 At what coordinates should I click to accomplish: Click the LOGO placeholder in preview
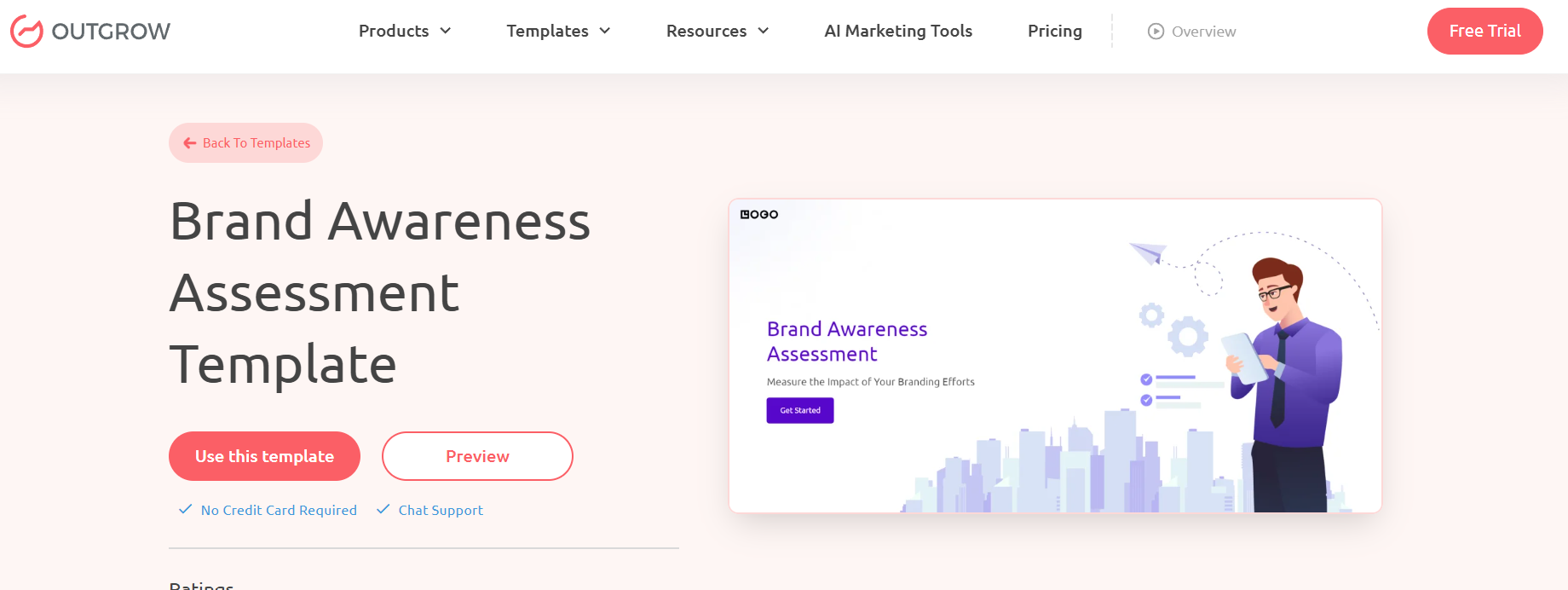tap(758, 215)
